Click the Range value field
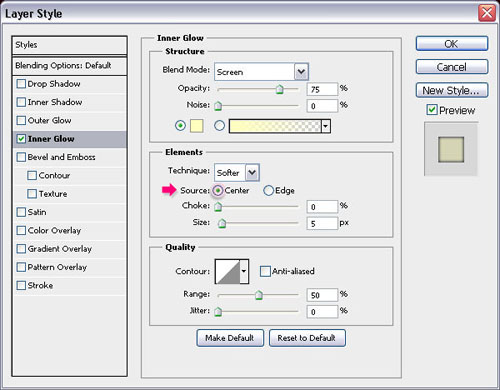 point(322,295)
